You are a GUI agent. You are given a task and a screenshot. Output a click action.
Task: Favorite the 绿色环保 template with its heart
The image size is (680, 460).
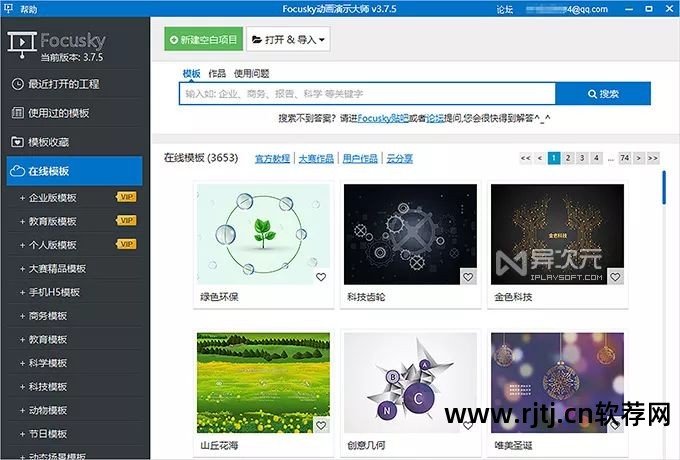(321, 277)
